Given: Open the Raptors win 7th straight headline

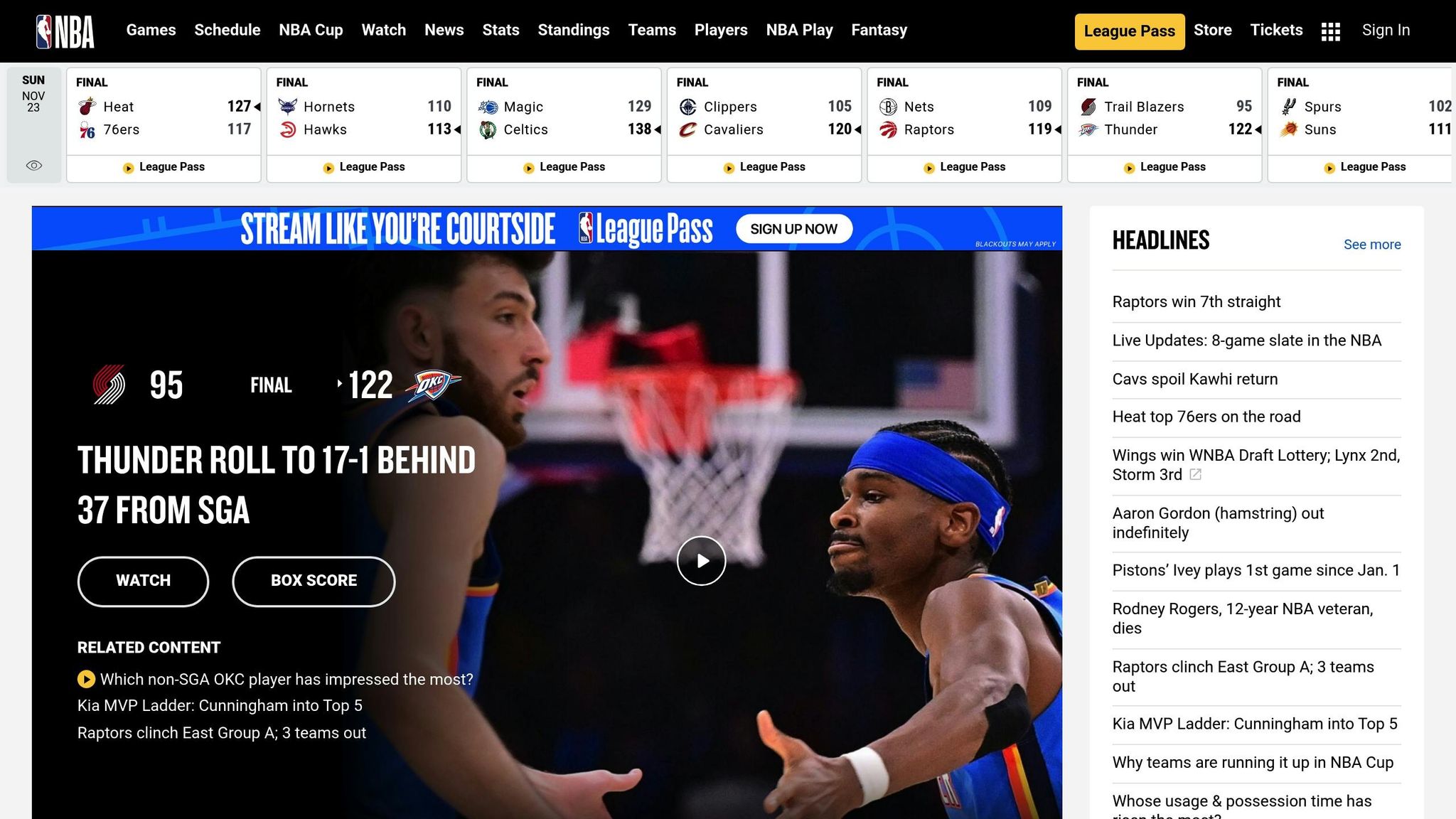Looking at the screenshot, I should point(1197,301).
